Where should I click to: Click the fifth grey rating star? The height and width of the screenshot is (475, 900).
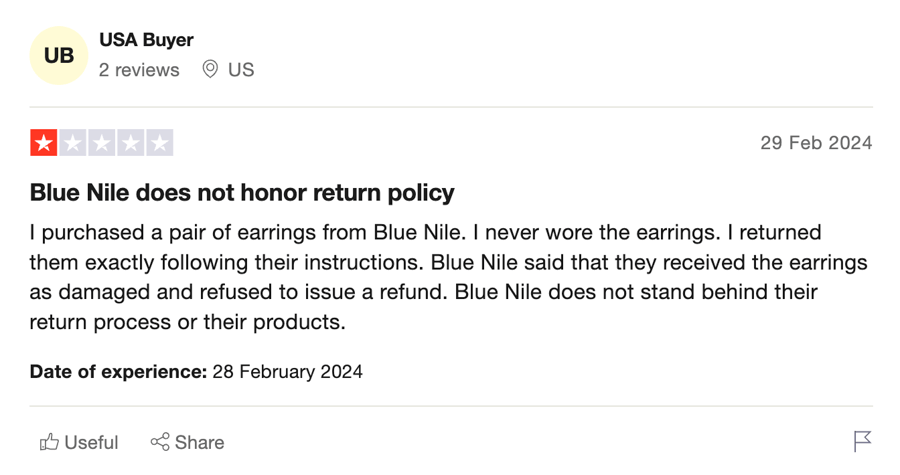pos(160,143)
